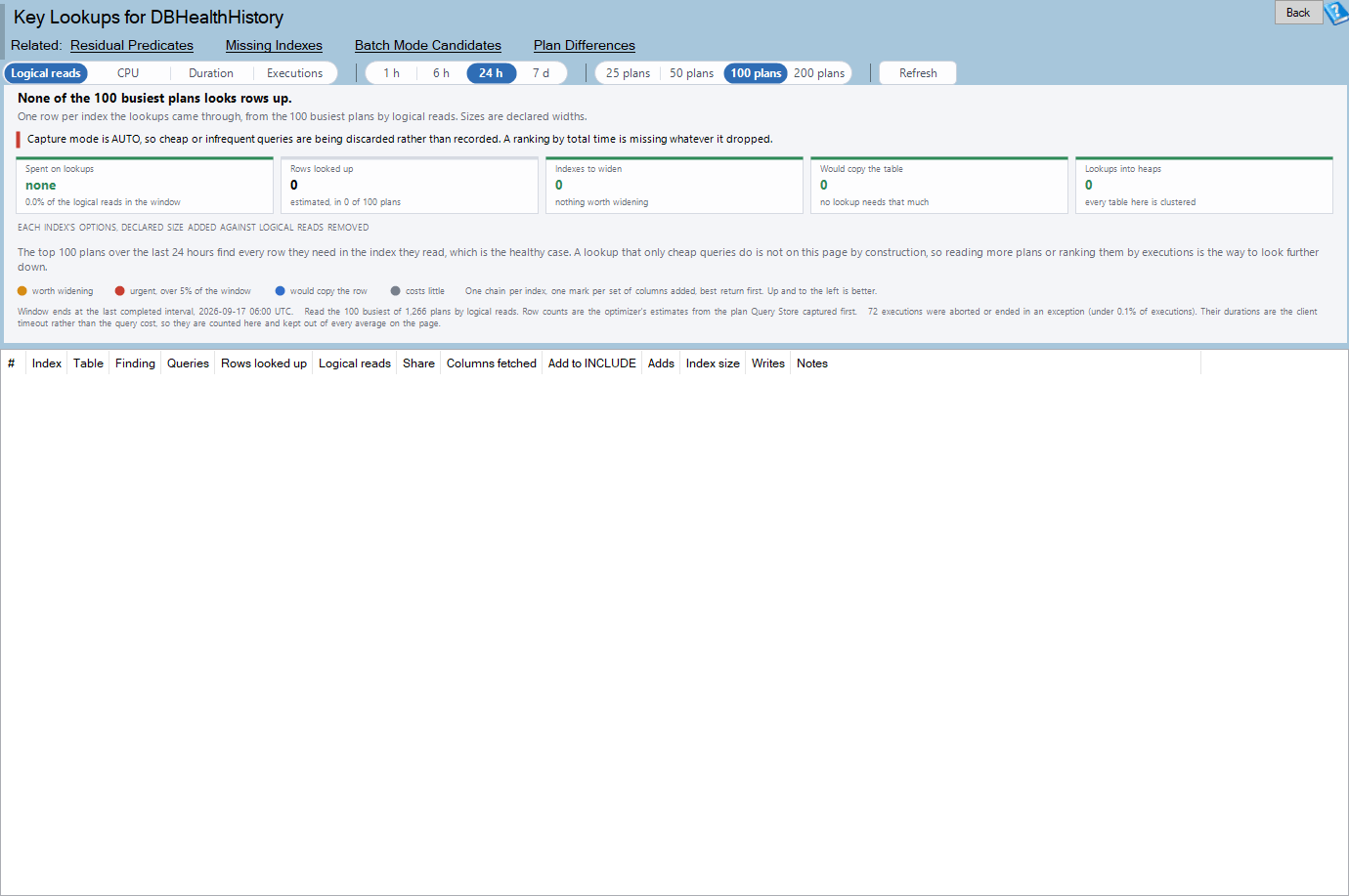Click the Spent on lookups summary card
Image resolution: width=1349 pixels, height=896 pixels.
[145, 185]
